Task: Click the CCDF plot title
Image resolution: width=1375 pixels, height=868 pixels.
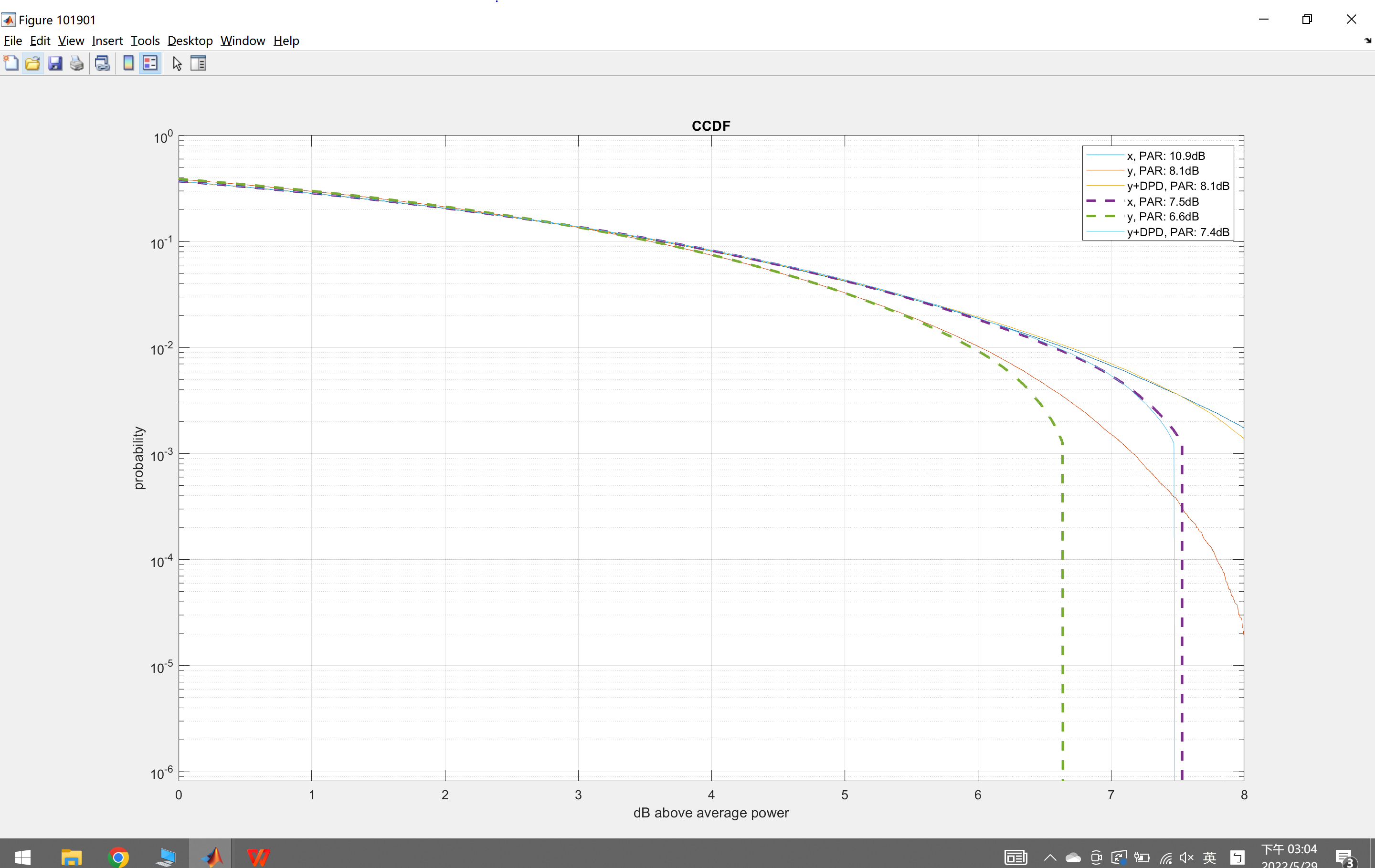Action: click(710, 125)
